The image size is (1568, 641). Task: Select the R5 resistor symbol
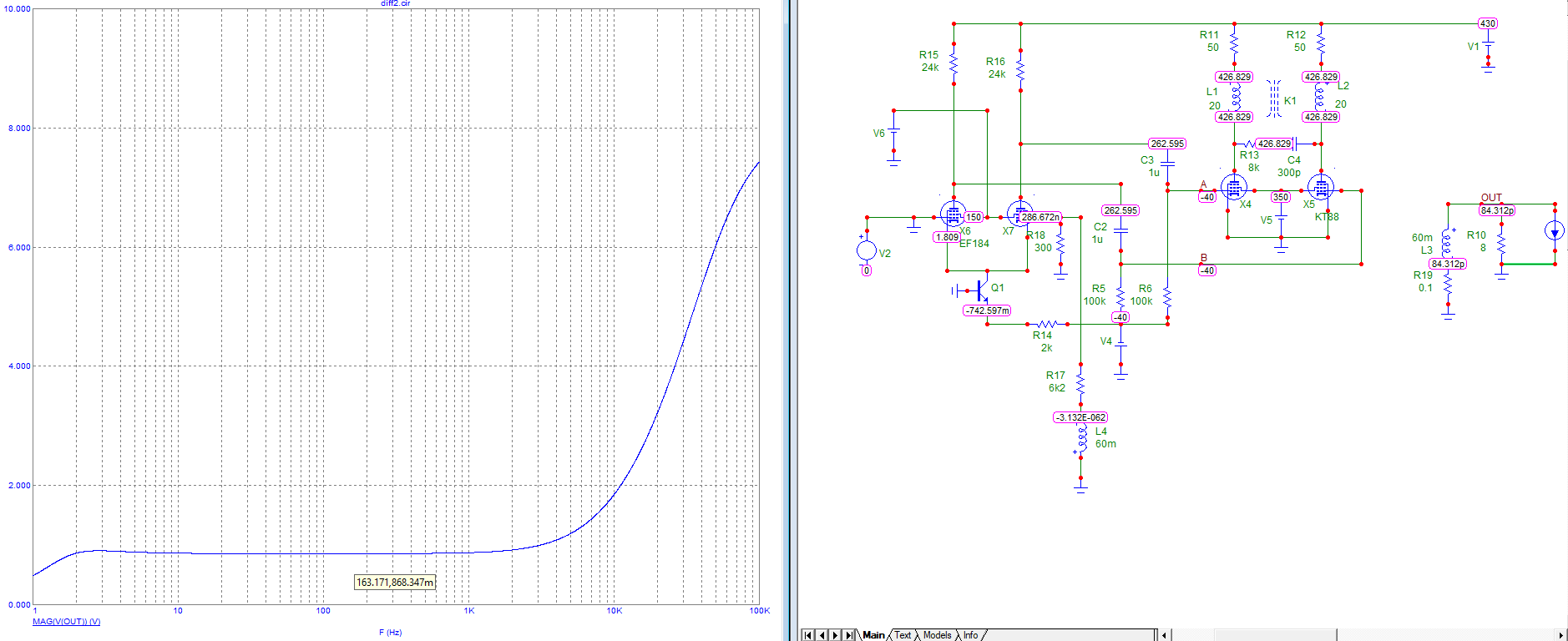pos(1120,296)
